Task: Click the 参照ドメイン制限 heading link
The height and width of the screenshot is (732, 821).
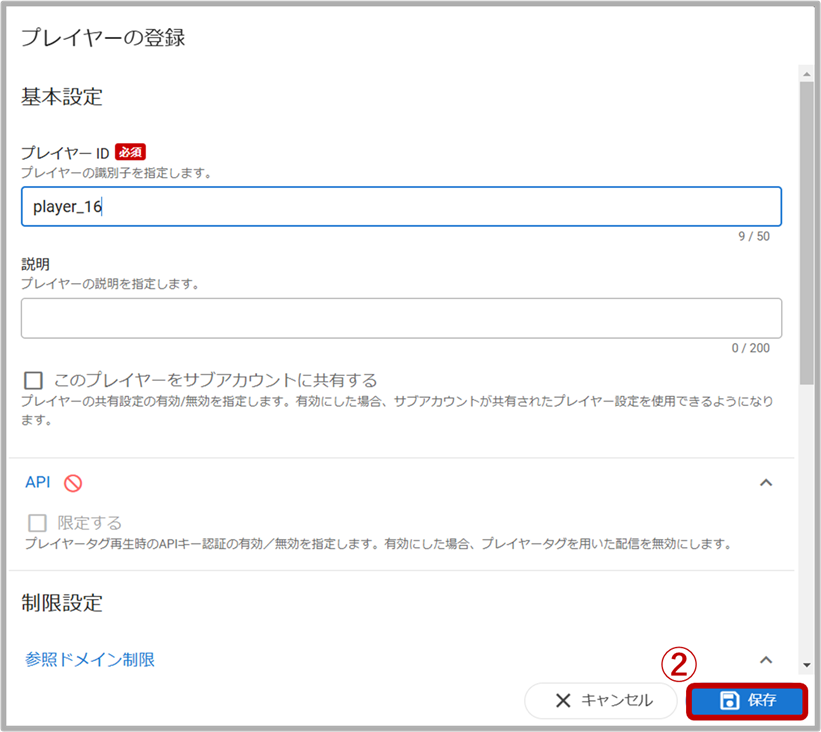Action: tap(90, 660)
